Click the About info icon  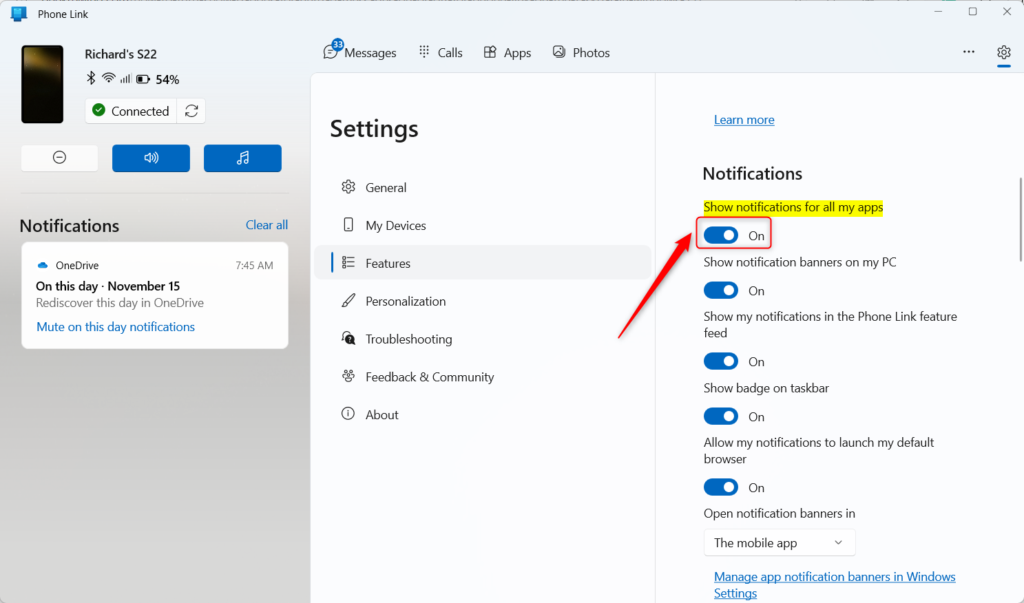pyautogui.click(x=348, y=414)
